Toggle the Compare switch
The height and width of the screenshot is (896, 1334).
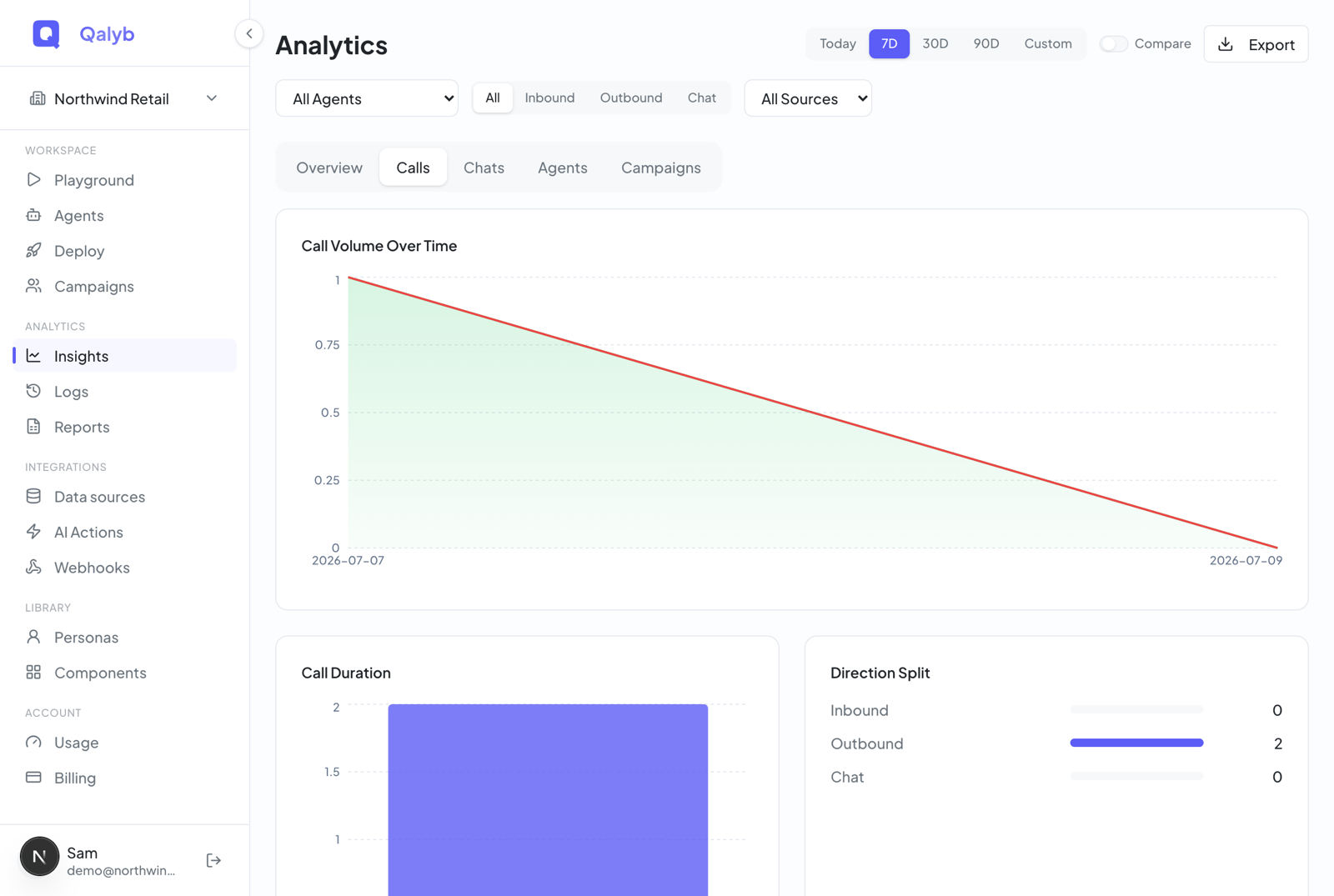pyautogui.click(x=1113, y=43)
